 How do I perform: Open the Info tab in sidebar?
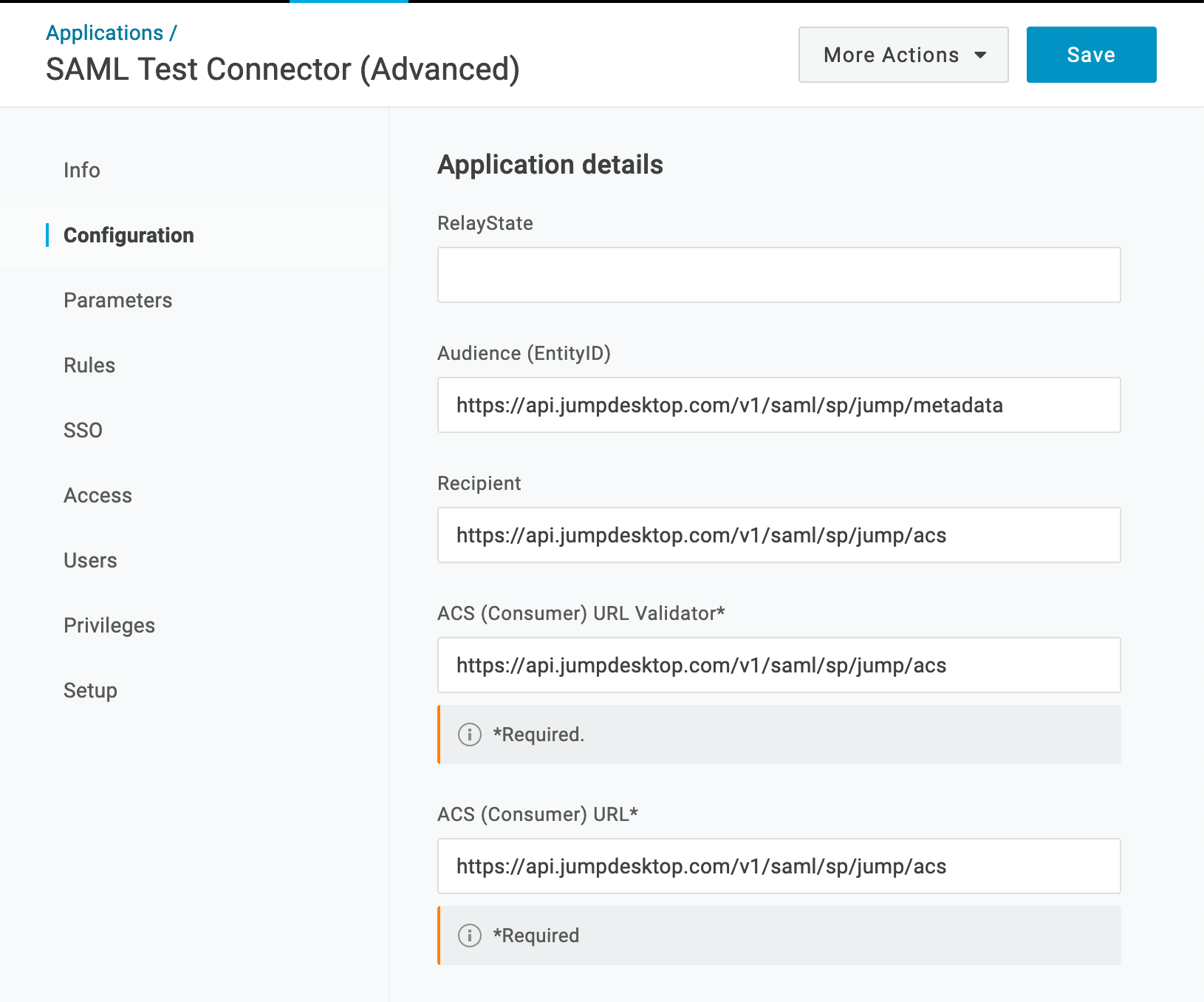(82, 170)
